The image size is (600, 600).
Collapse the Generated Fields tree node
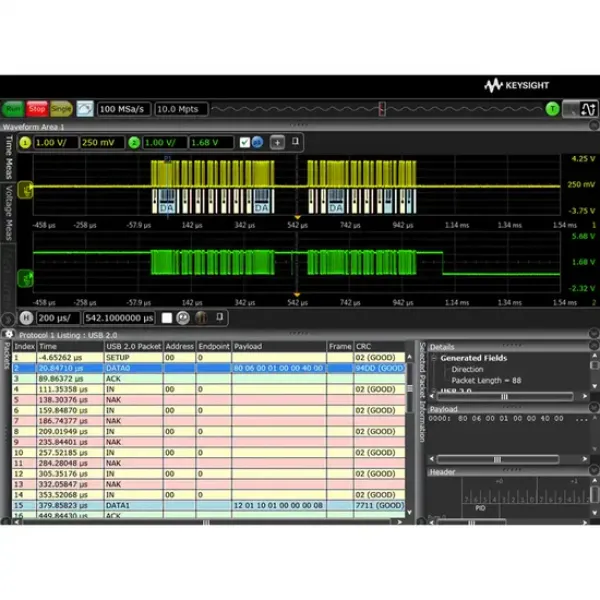(434, 359)
